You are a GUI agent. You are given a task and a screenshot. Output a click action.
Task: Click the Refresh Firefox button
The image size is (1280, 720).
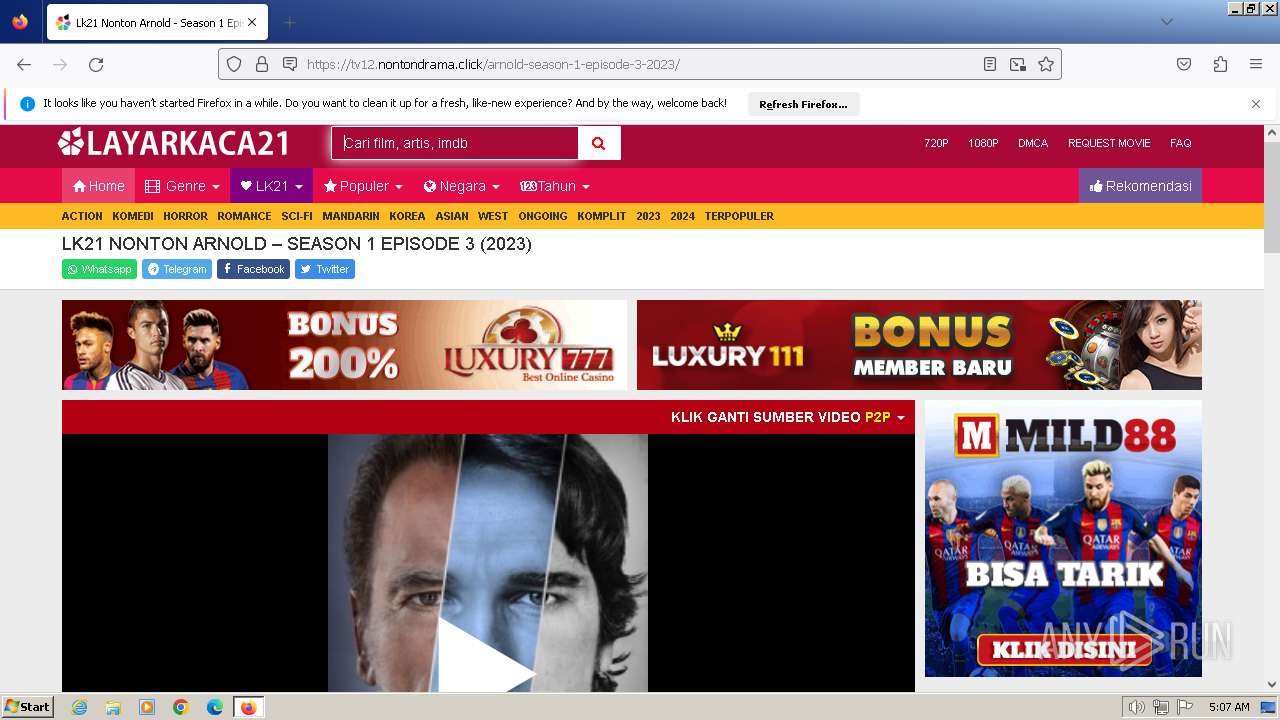(803, 104)
